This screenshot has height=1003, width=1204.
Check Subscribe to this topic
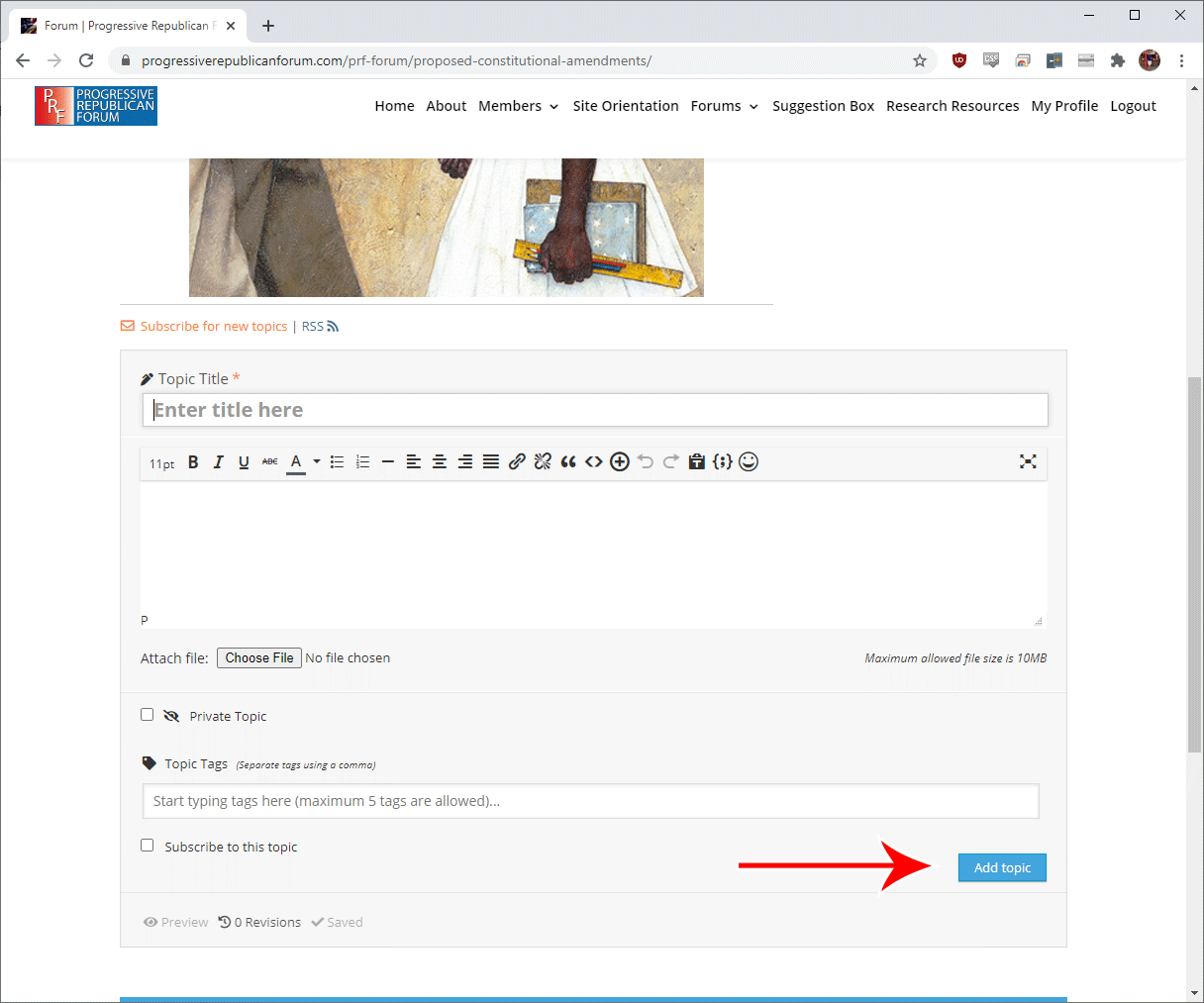[x=148, y=846]
